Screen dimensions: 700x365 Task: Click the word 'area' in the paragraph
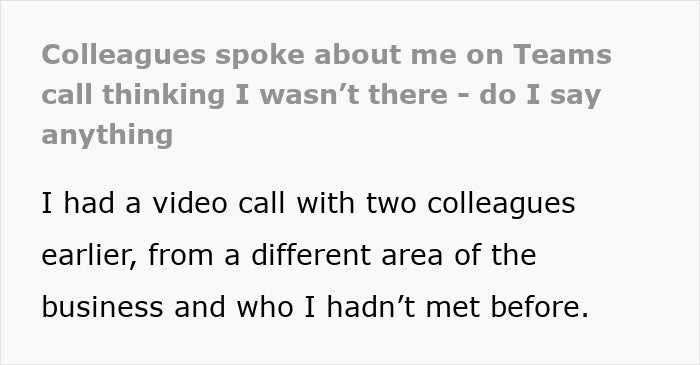coord(412,257)
